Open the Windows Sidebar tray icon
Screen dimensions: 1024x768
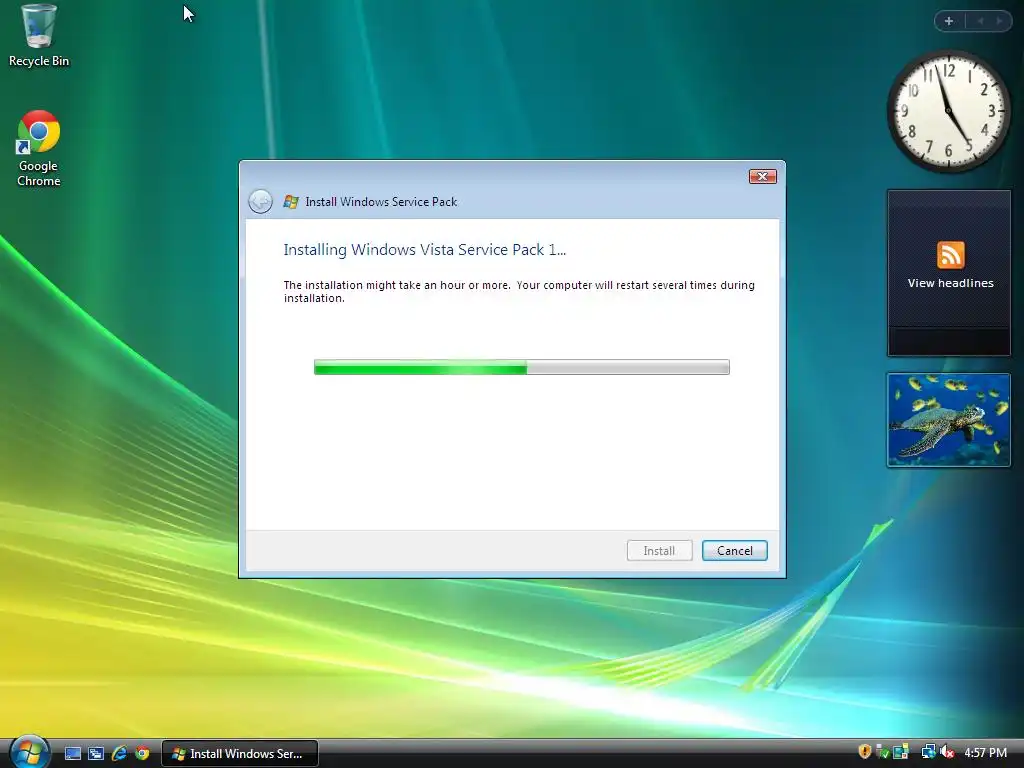tap(901, 752)
